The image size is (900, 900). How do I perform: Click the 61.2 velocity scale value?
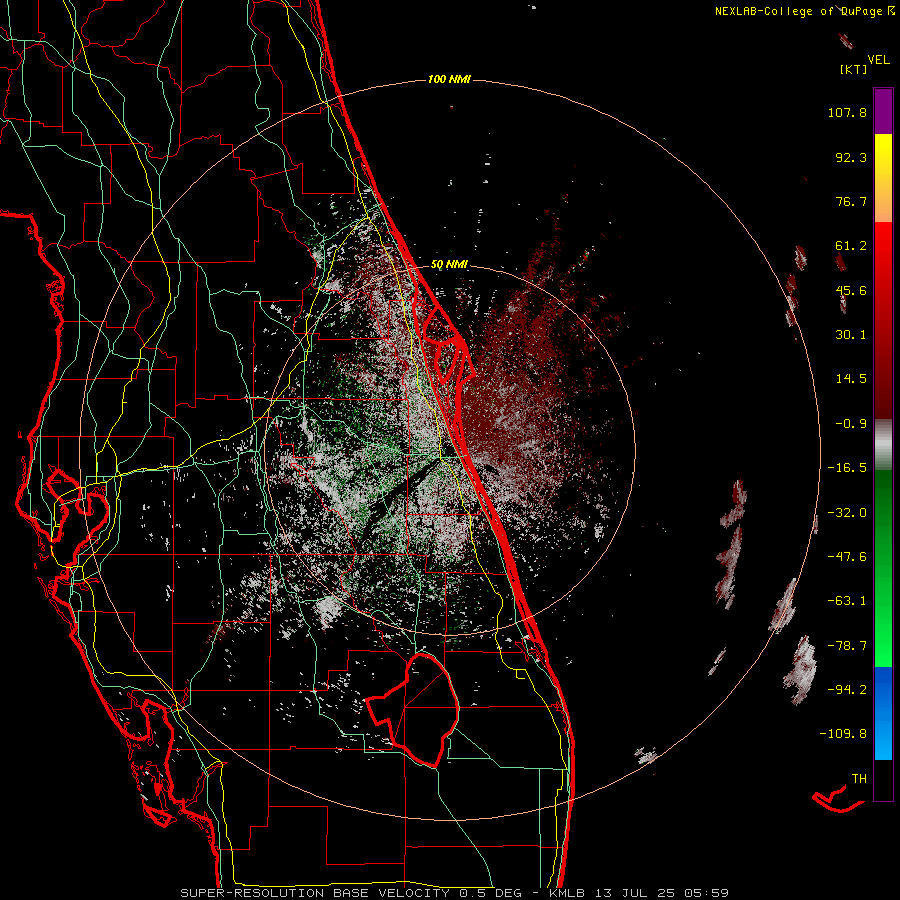tap(851, 246)
